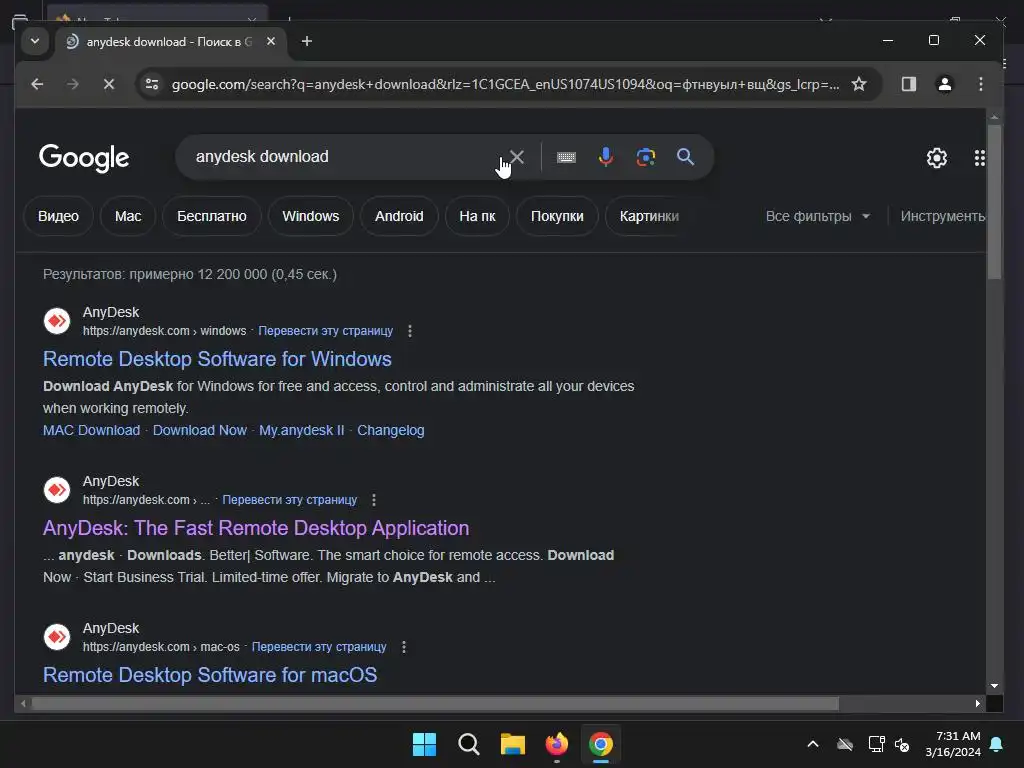Close the anydesk download tab
This screenshot has width=1024, height=768.
pyautogui.click(x=271, y=41)
